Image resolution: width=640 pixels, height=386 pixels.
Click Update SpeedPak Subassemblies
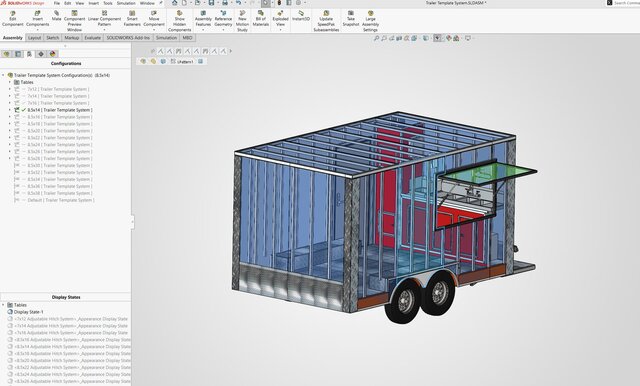(326, 21)
